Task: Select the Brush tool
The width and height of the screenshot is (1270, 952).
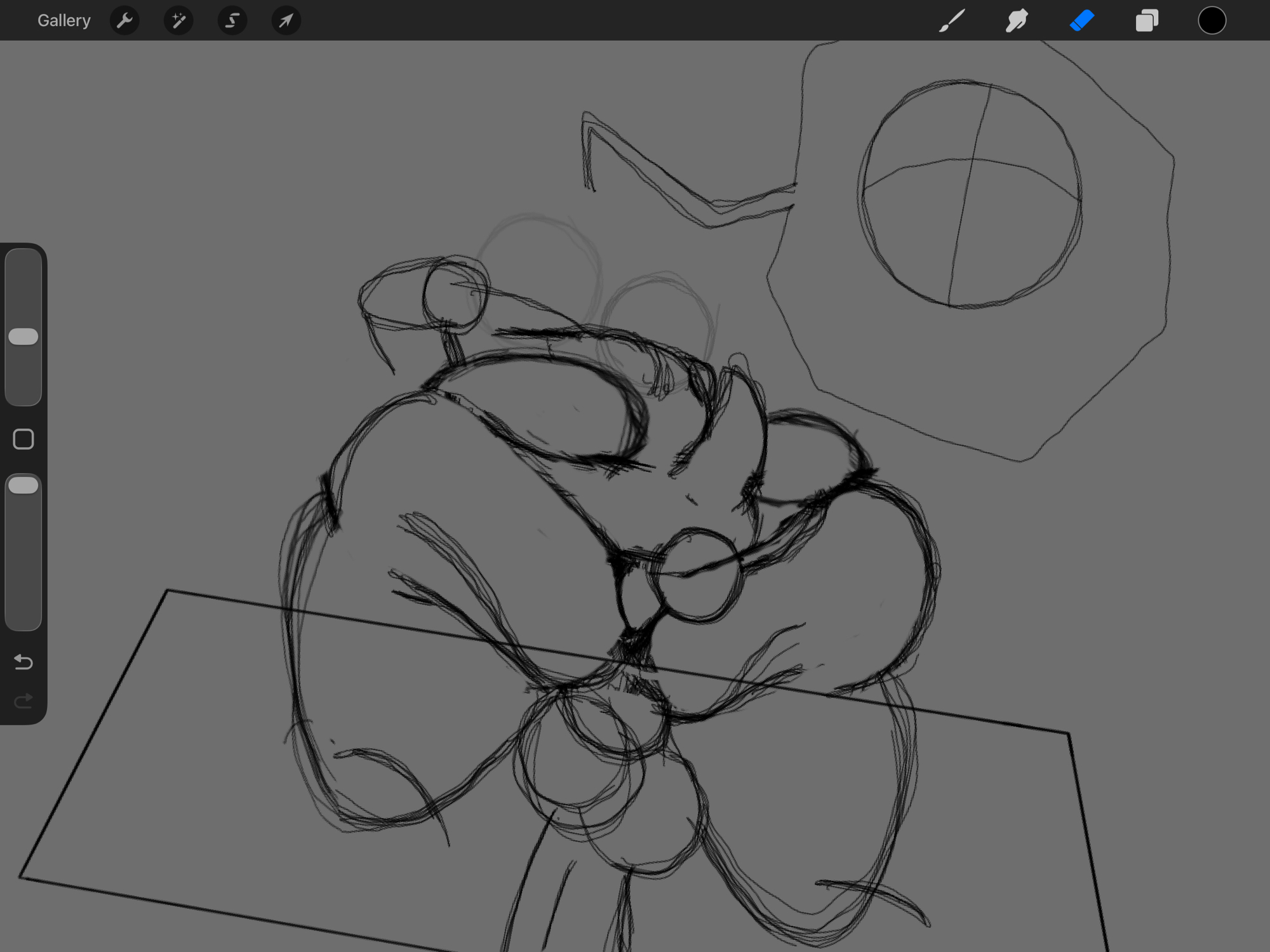Action: [952, 20]
